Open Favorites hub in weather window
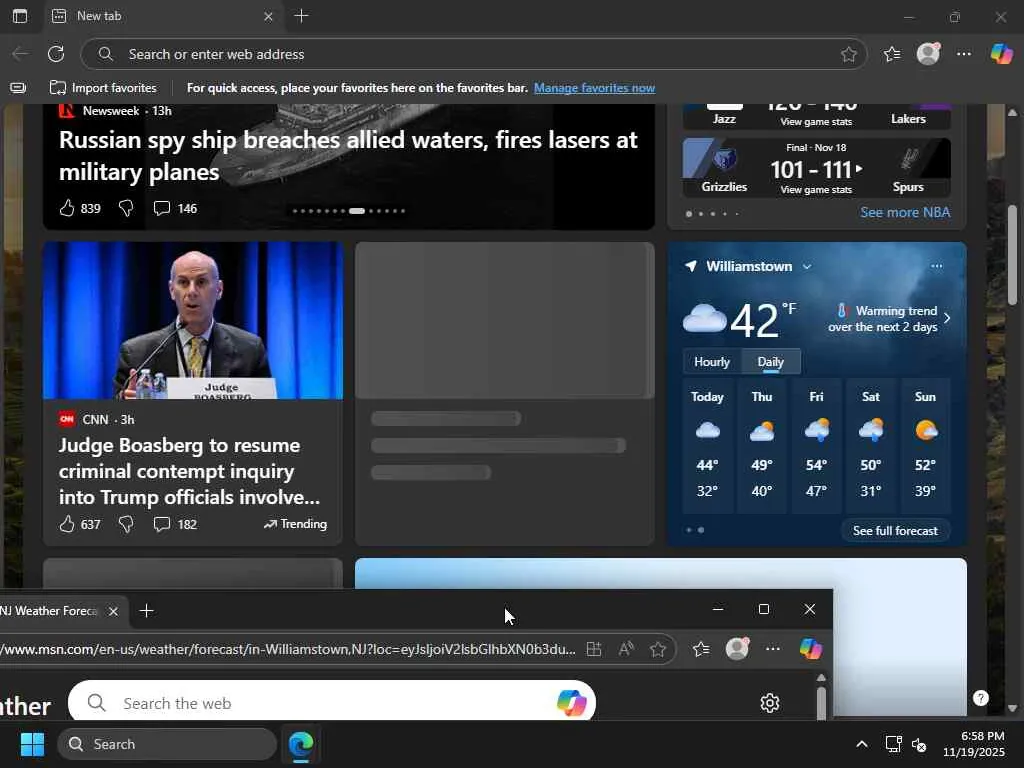The image size is (1024, 768). pos(701,649)
